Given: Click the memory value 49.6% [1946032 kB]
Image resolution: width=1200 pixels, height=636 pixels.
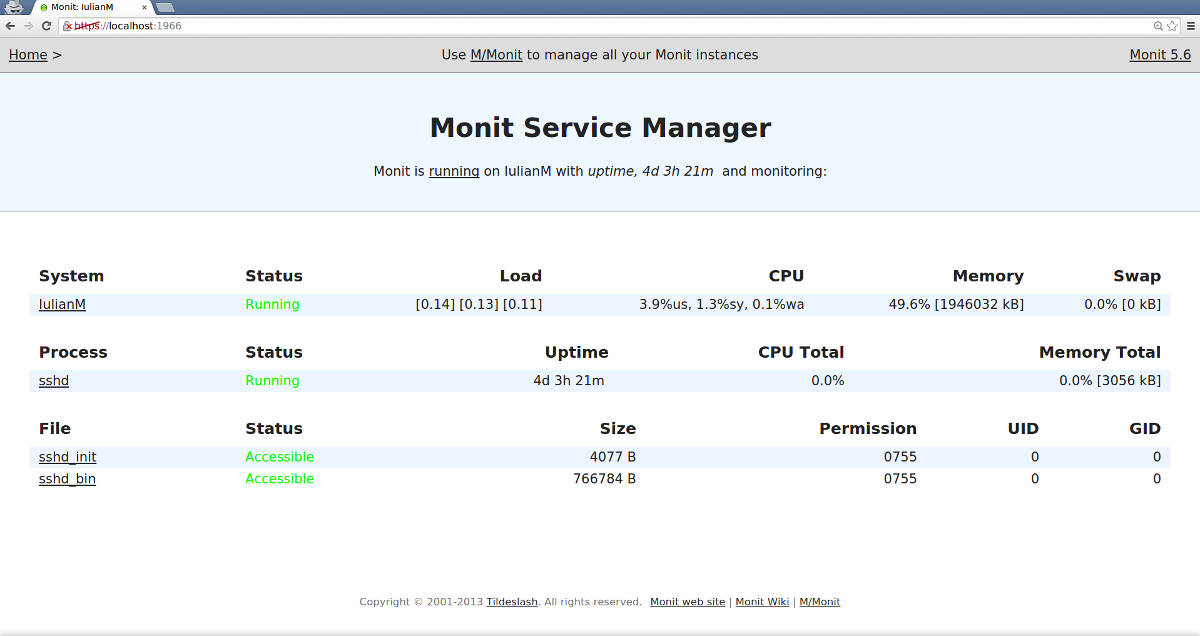Looking at the screenshot, I should 956,304.
